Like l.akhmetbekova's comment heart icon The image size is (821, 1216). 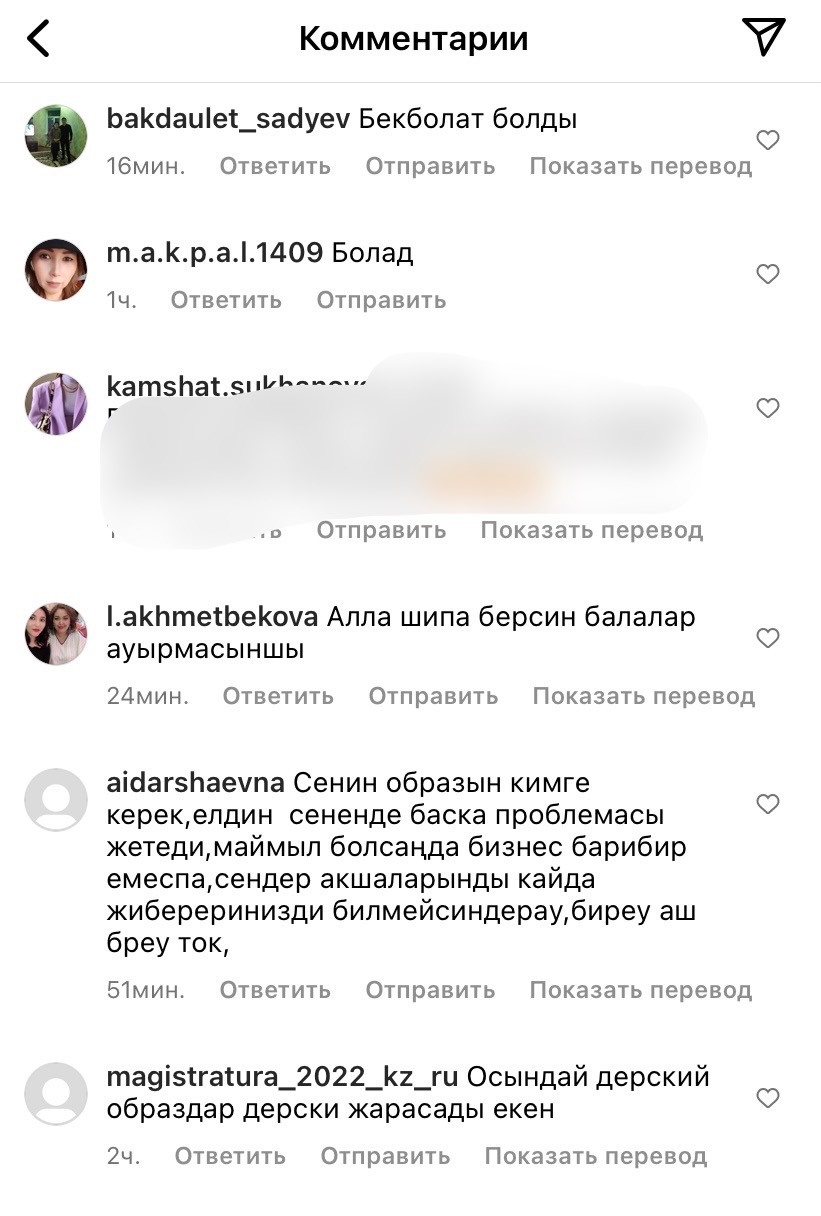(767, 638)
